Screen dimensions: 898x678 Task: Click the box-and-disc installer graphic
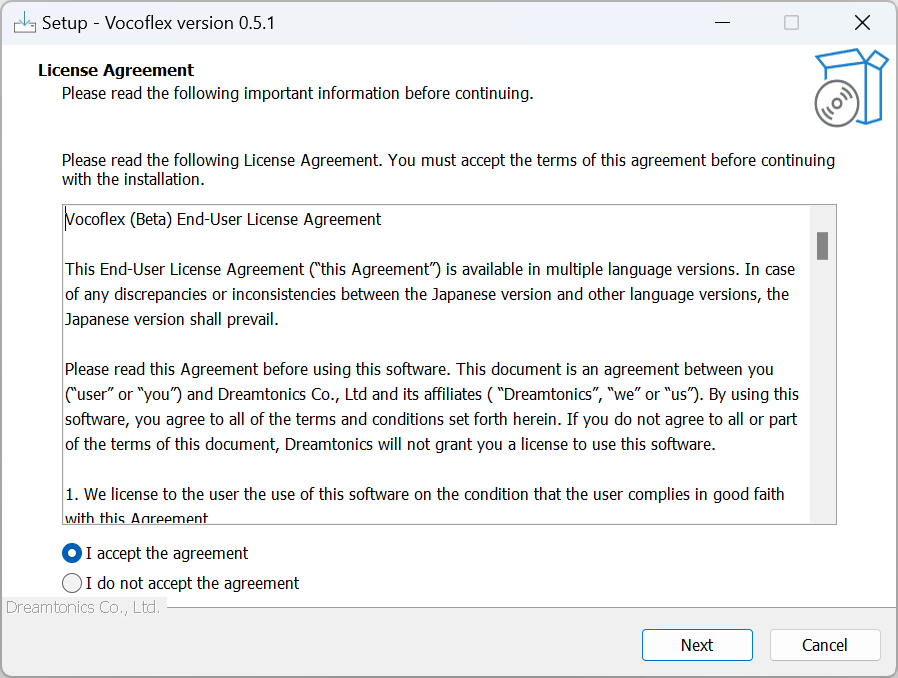(x=851, y=88)
